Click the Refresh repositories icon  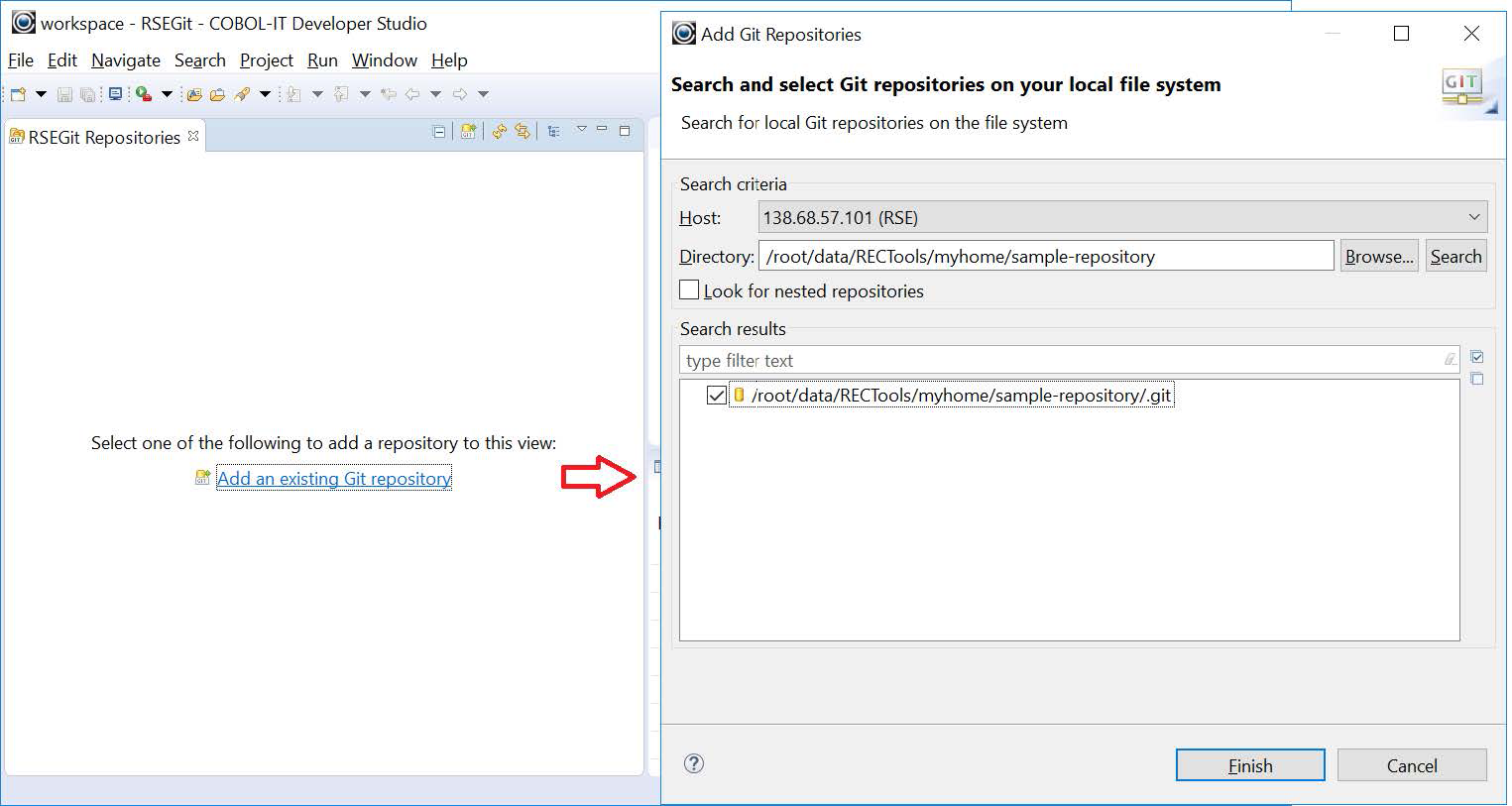[499, 131]
